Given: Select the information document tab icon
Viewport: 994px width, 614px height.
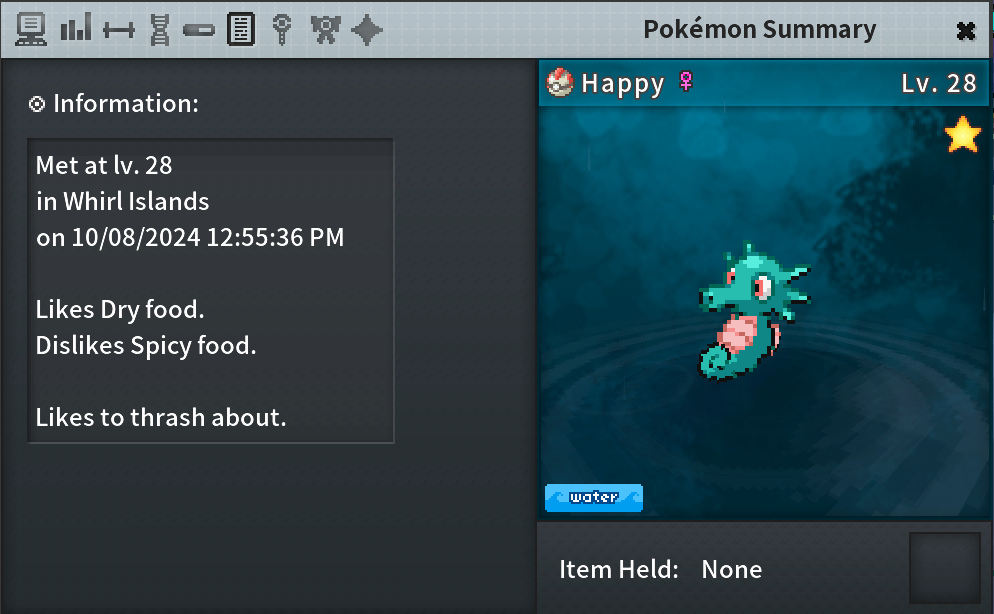Looking at the screenshot, I should click(241, 29).
